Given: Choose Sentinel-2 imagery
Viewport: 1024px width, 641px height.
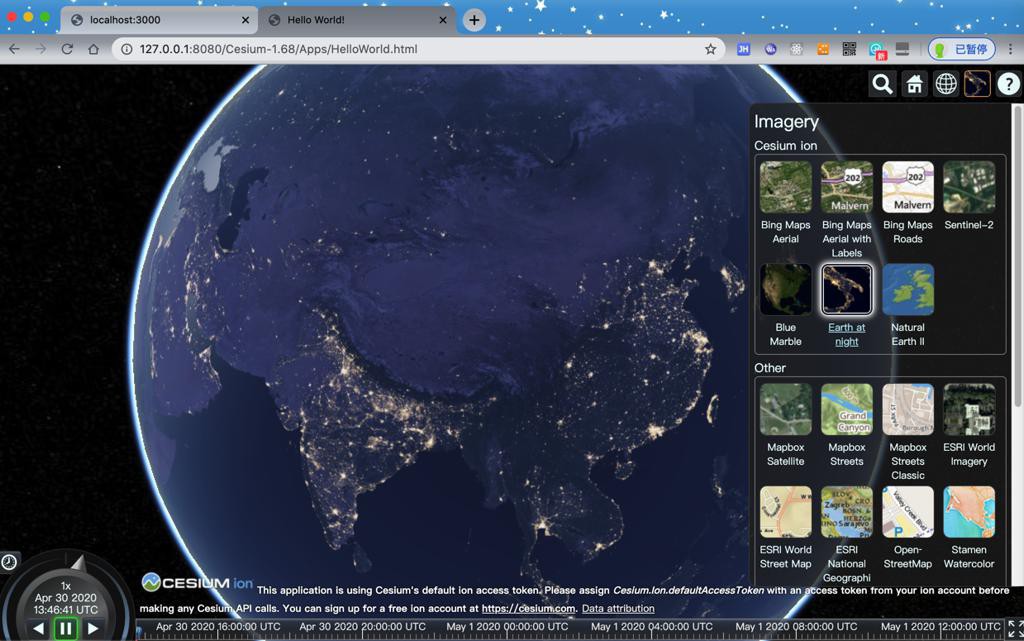Looking at the screenshot, I should coord(969,187).
